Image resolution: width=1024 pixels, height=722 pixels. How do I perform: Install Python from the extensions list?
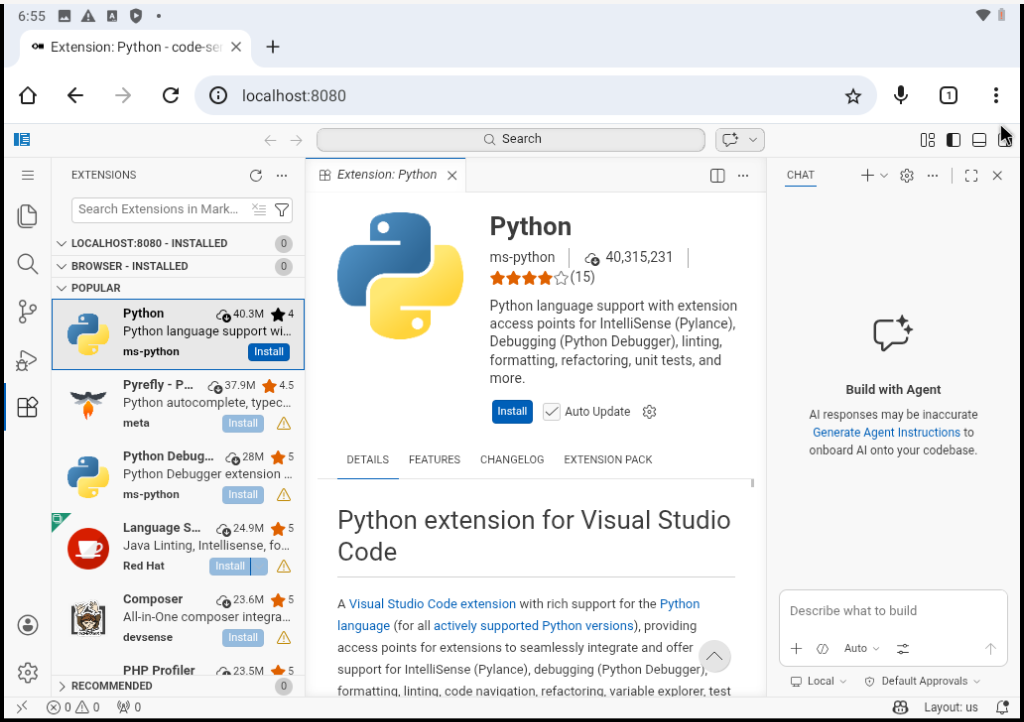click(268, 352)
